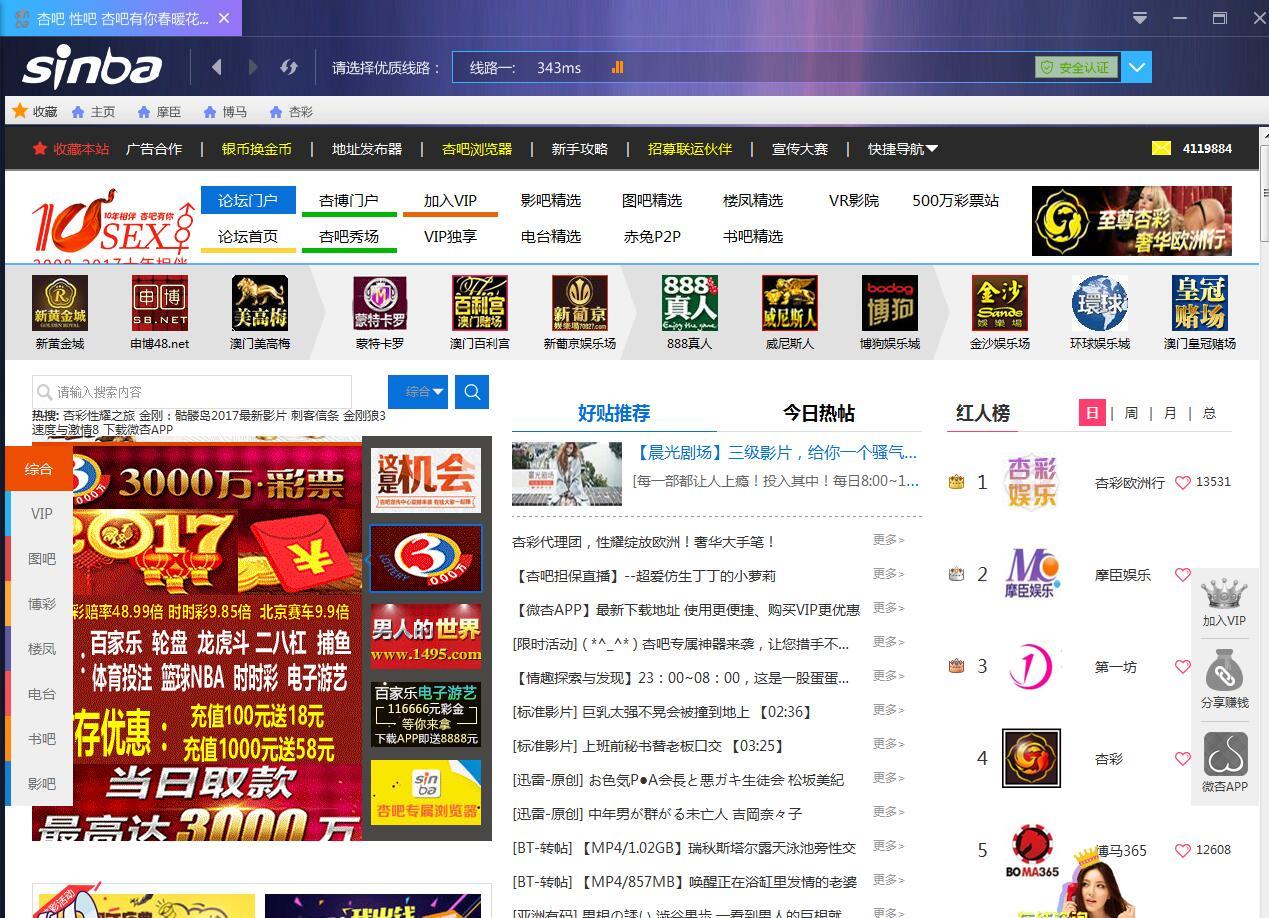This screenshot has width=1269, height=918.
Task: Click the 收藏 star icon in bookmarks bar
Action: 19,111
